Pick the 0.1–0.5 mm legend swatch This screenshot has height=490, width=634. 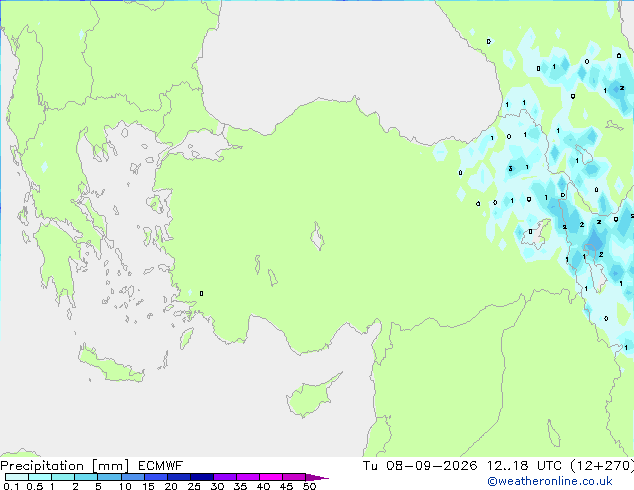coord(17,477)
